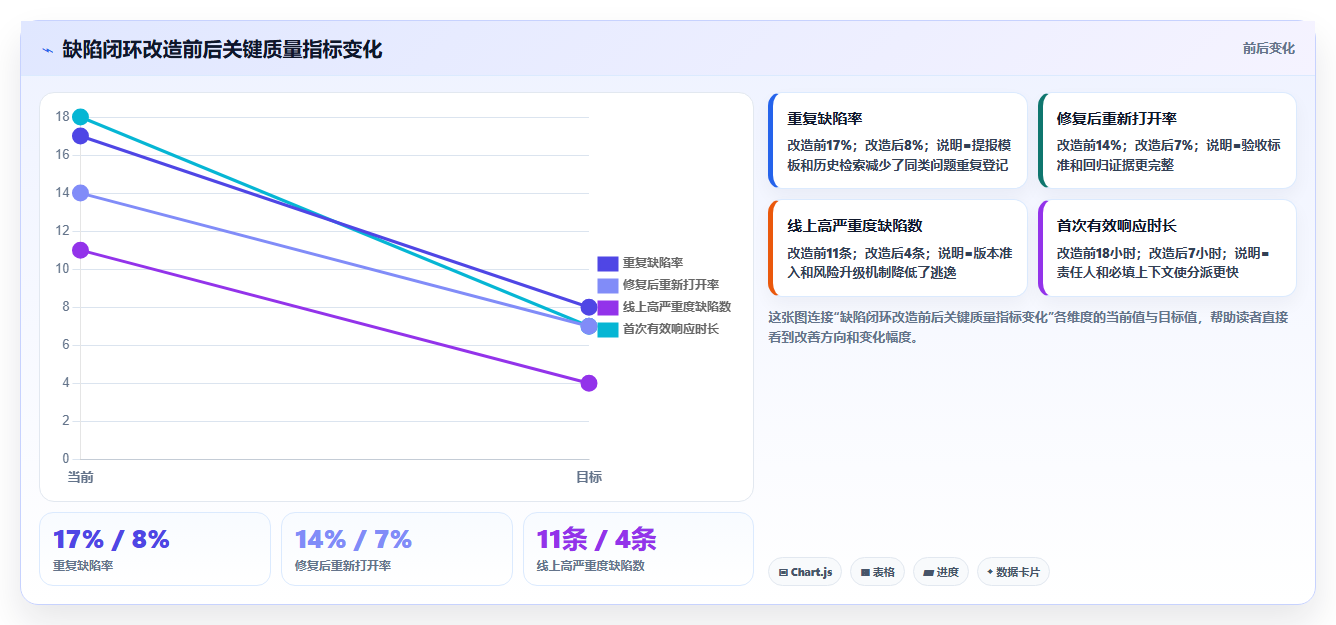The image size is (1336, 625).
Task: Toggle 首次有效响应时长 legend color box
Action: click(x=608, y=329)
